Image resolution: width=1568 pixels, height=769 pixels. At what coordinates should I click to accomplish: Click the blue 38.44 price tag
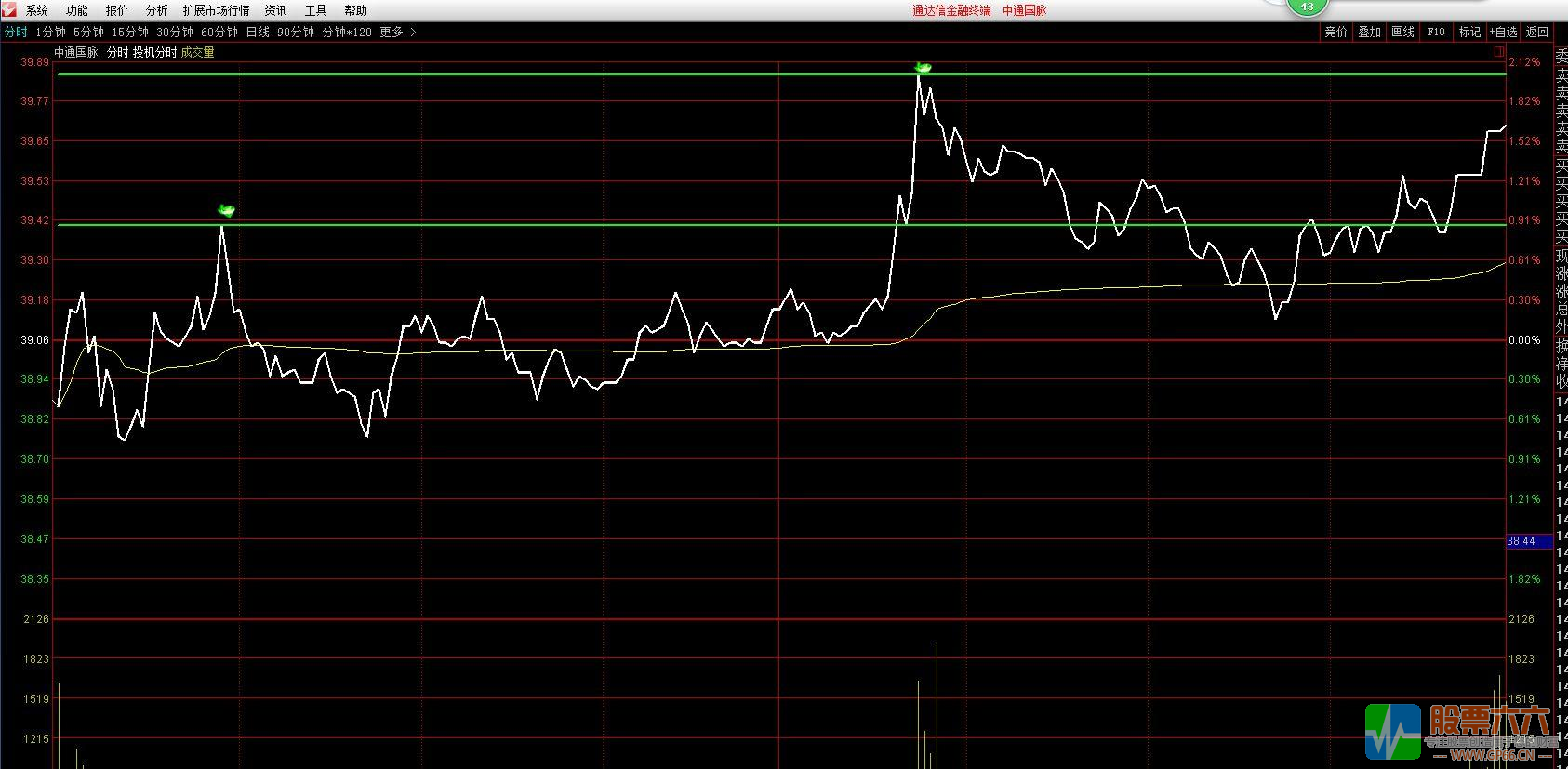[1529, 540]
